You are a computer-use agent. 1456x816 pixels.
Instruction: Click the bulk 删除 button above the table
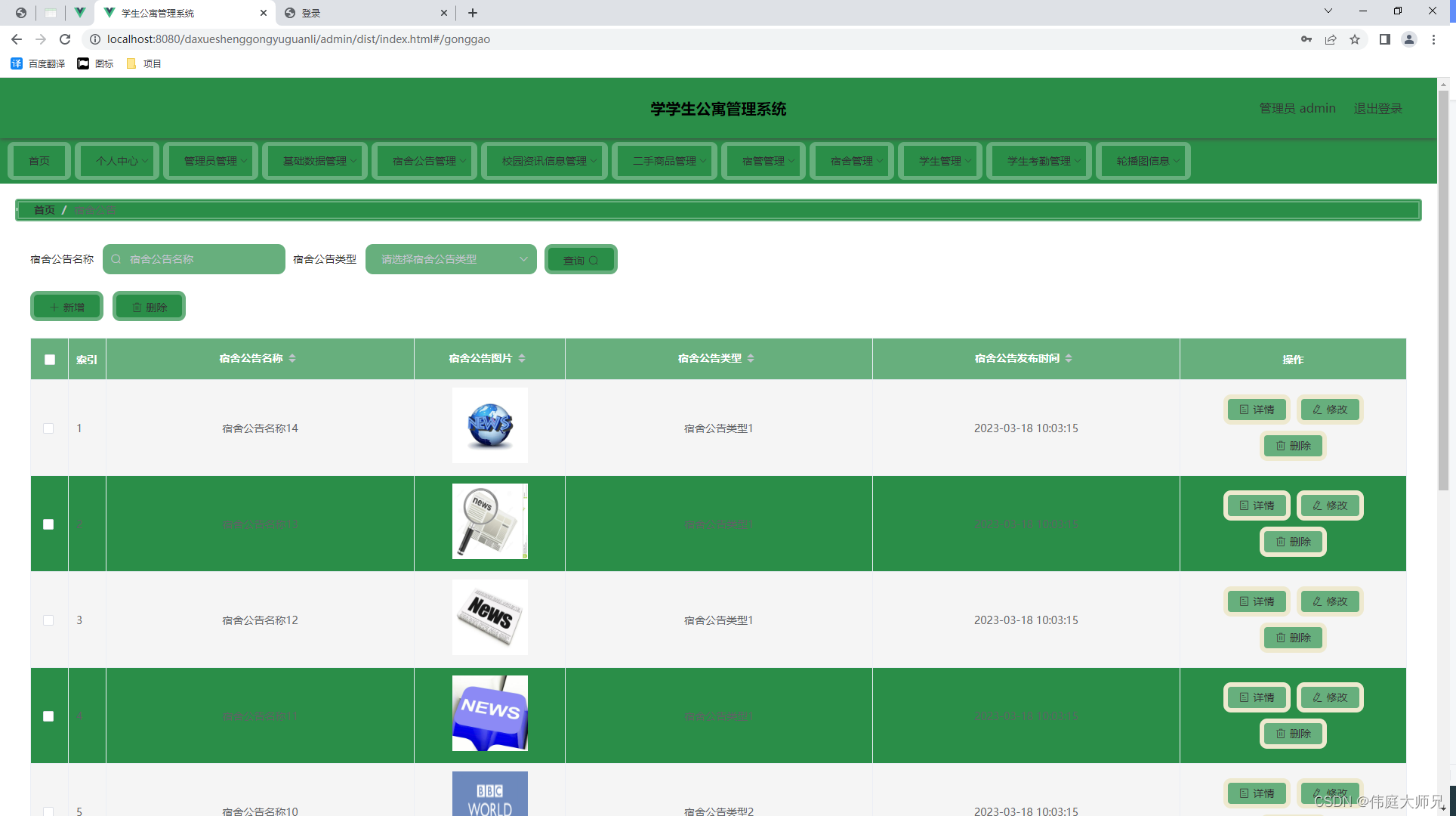(149, 307)
